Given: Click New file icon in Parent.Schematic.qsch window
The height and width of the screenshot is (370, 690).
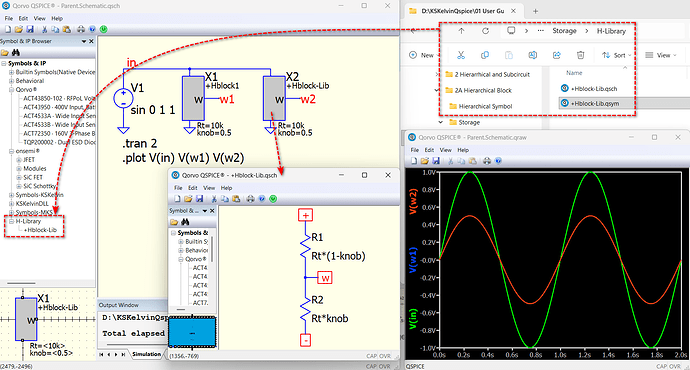Looking at the screenshot, I should (7, 29).
